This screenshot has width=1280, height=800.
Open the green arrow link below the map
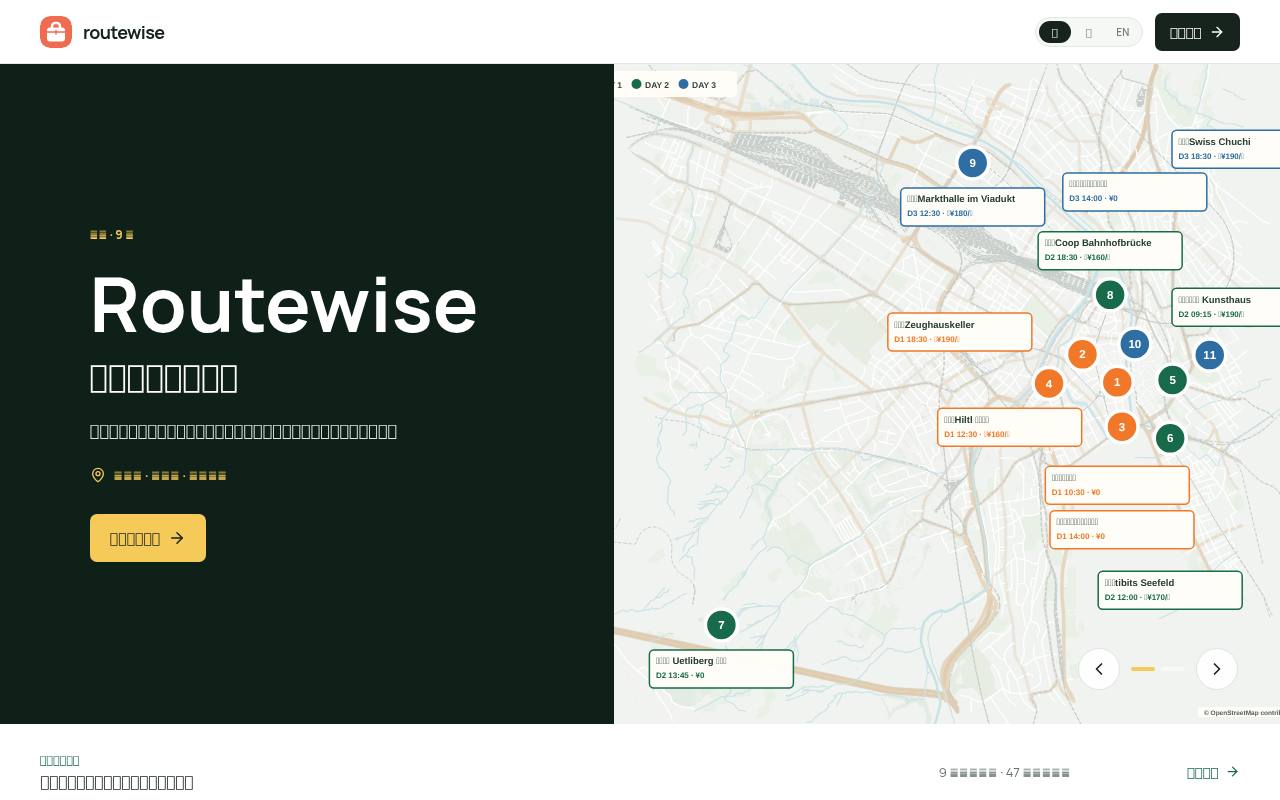pos(1213,772)
